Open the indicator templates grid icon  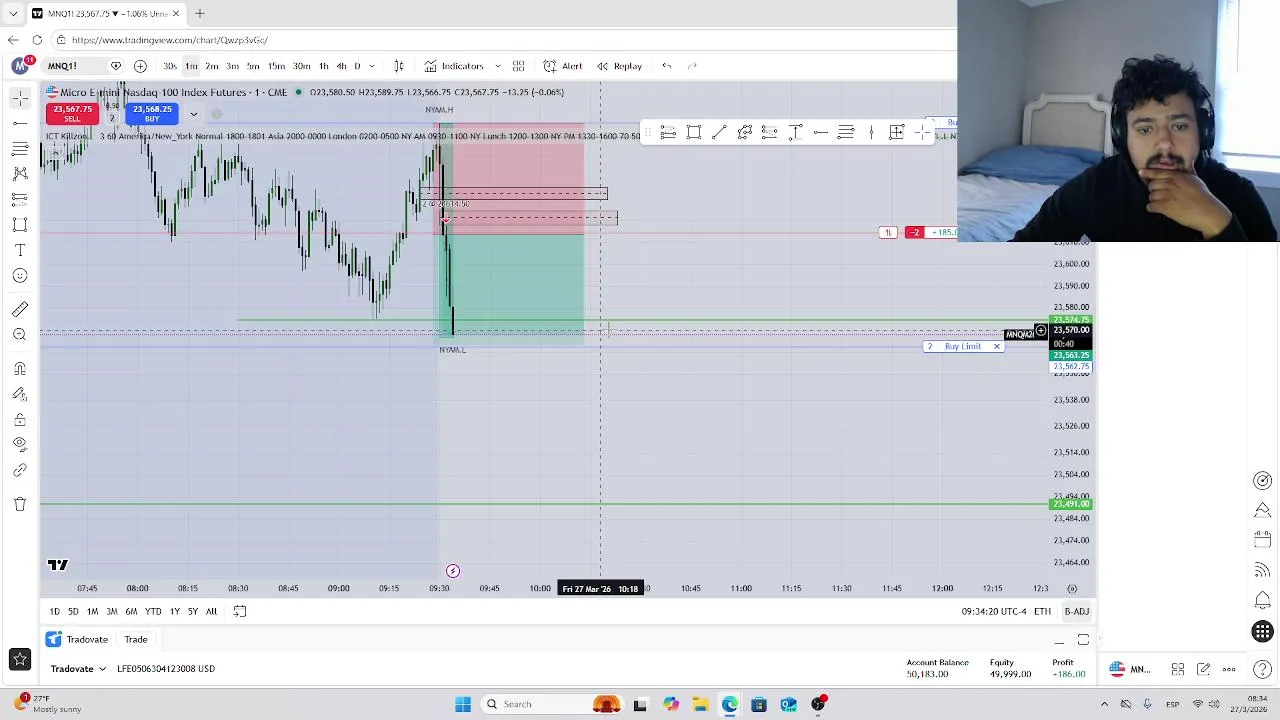pos(518,66)
